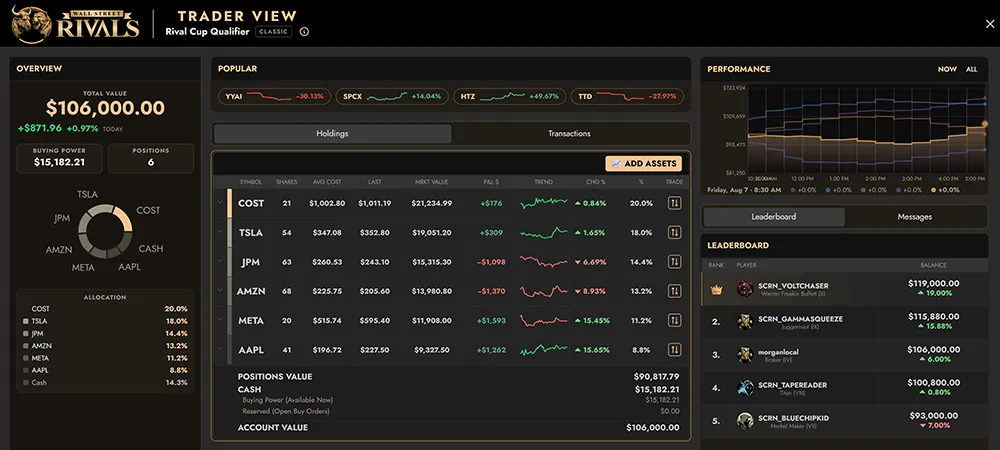Screen dimensions: 1000x450
Task: Click SCRN_TAPEREADER's avatar
Action: tap(745, 388)
